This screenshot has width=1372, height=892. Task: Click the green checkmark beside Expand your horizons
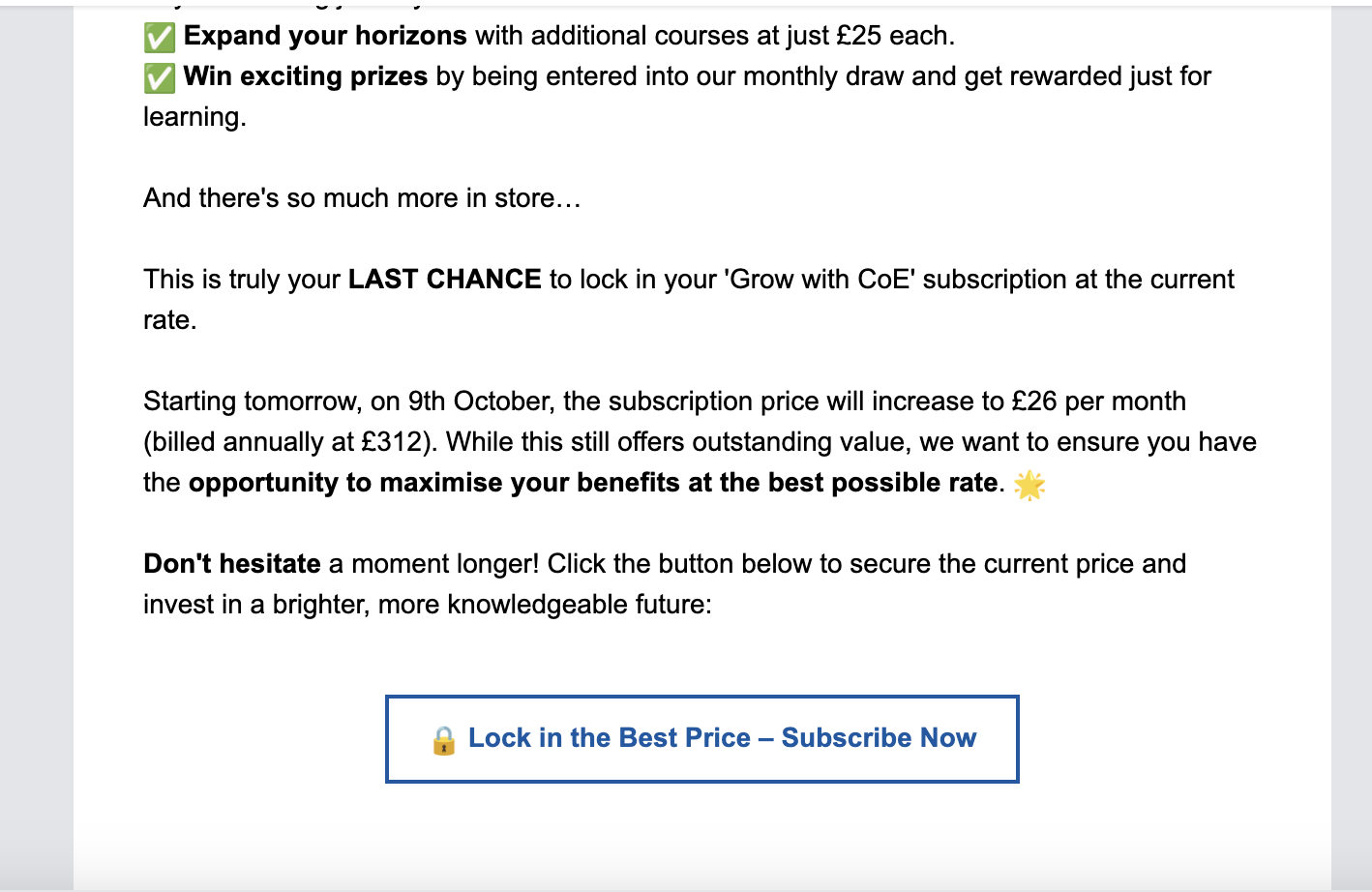pos(160,37)
